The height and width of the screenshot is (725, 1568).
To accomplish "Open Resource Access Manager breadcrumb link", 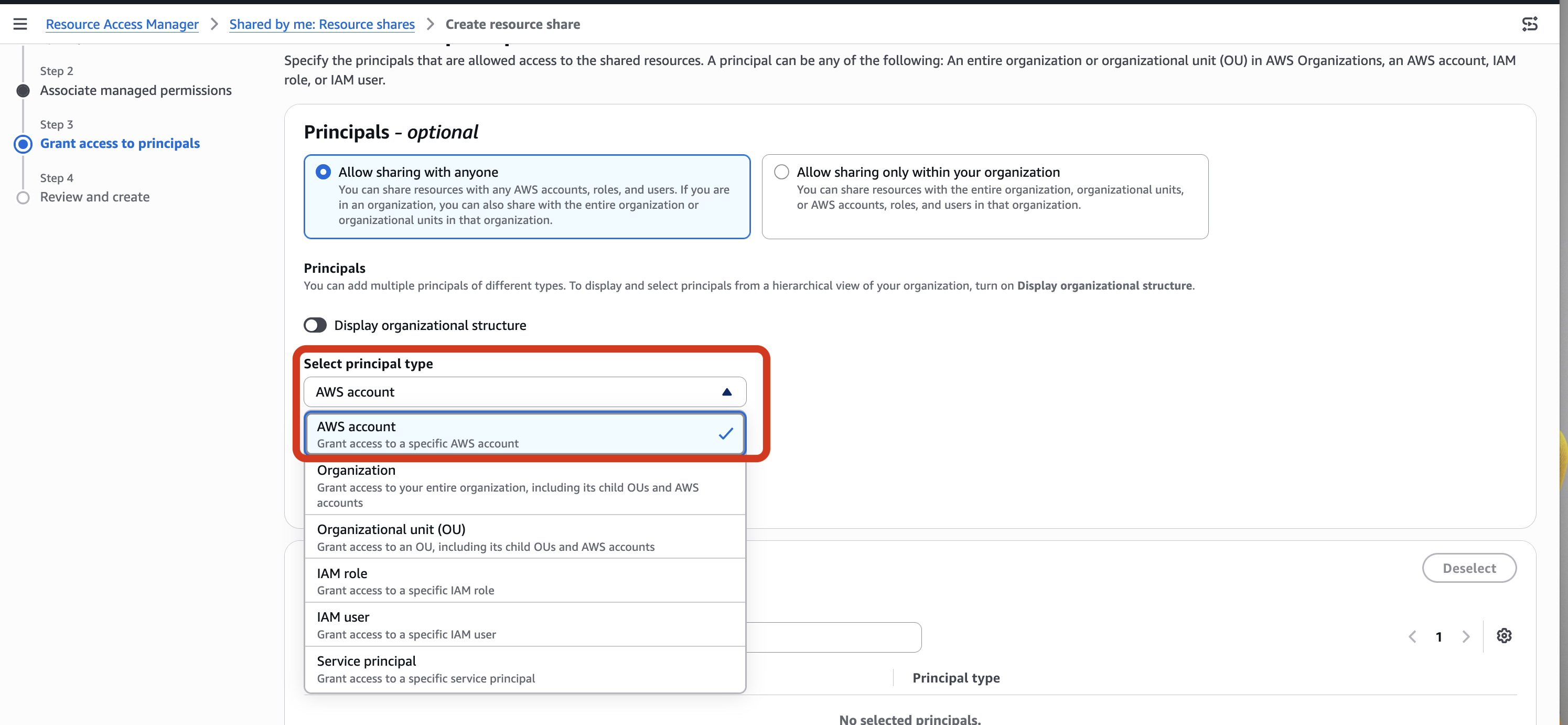I will click(x=122, y=24).
